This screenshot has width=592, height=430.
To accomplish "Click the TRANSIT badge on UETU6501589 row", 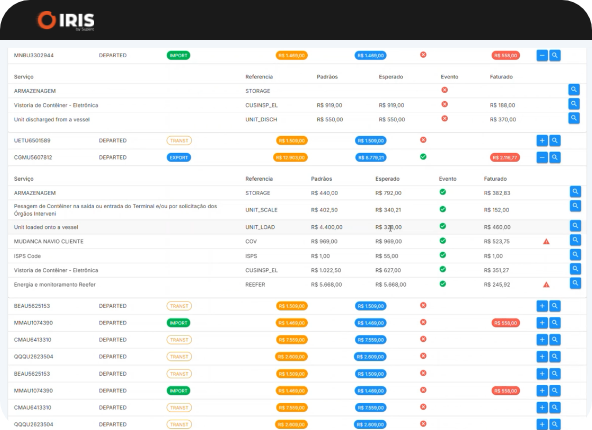I will [179, 140].
